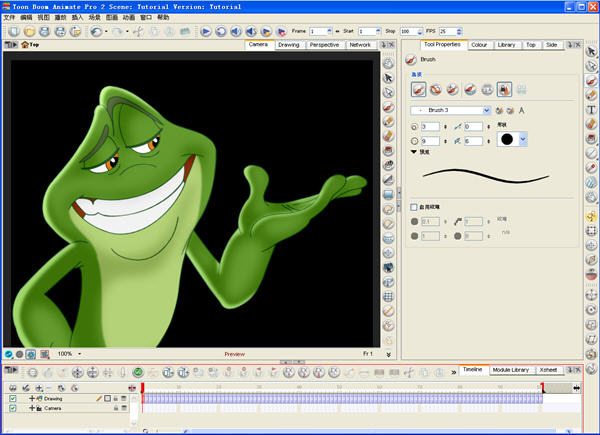The width and height of the screenshot is (600, 435).
Task: Click the text 'A' icon beside Brush 3 preset
Action: [521, 110]
